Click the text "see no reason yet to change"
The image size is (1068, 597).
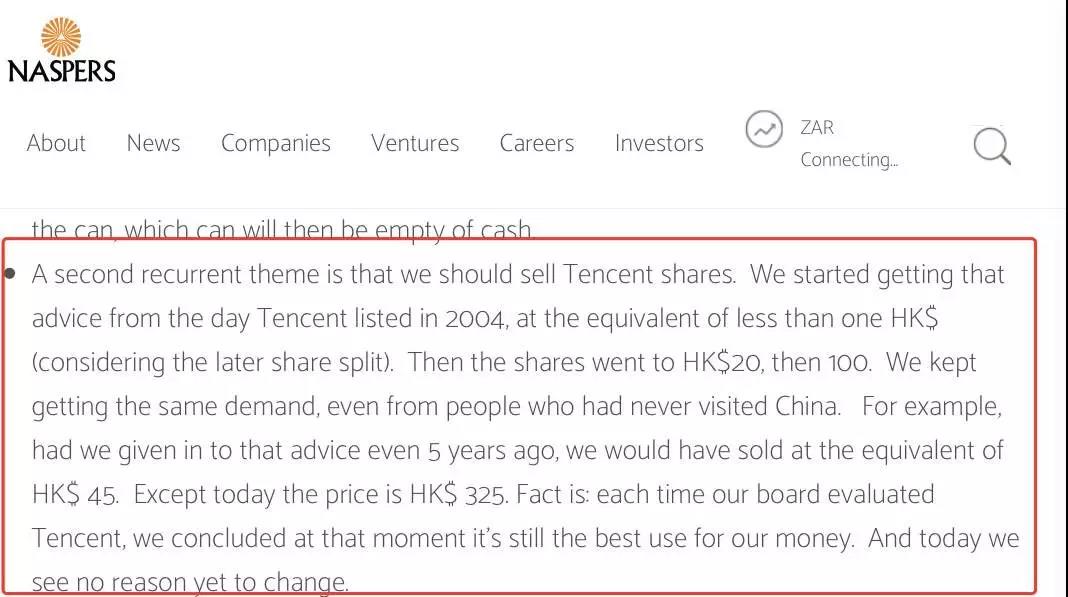tap(190, 582)
